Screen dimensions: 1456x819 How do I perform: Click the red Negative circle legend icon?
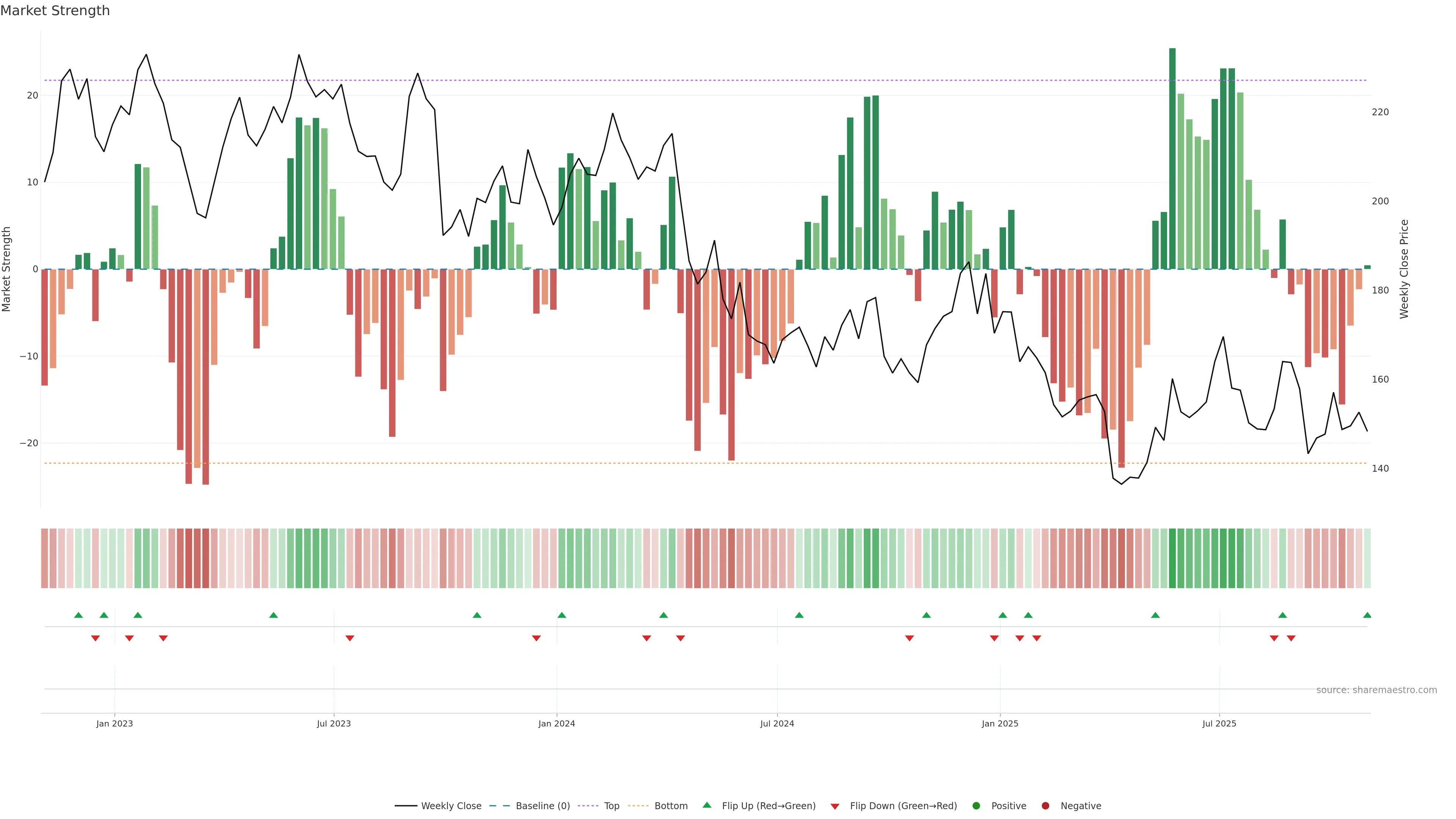tap(1045, 806)
